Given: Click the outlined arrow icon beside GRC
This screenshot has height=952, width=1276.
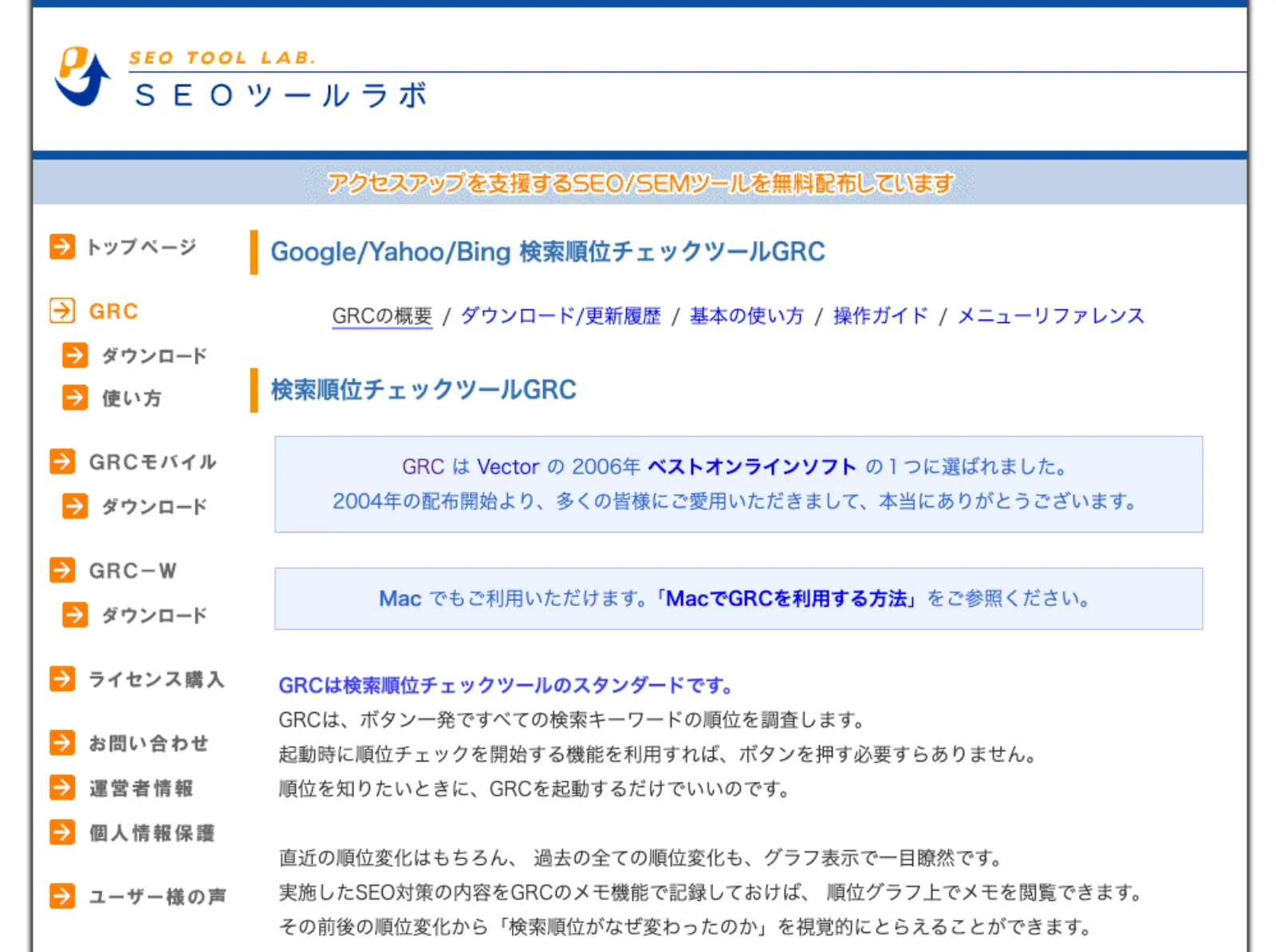Looking at the screenshot, I should [x=62, y=310].
